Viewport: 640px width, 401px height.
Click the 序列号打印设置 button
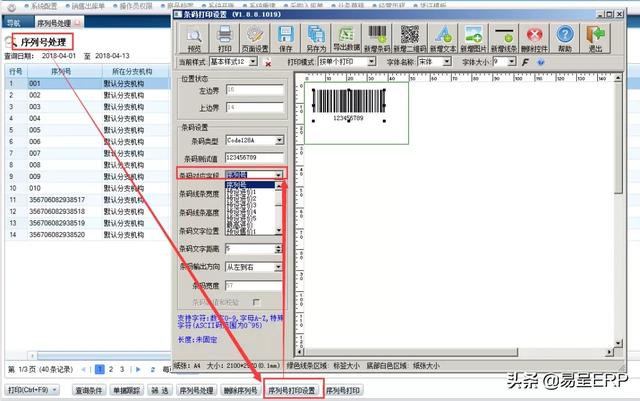coord(291,390)
